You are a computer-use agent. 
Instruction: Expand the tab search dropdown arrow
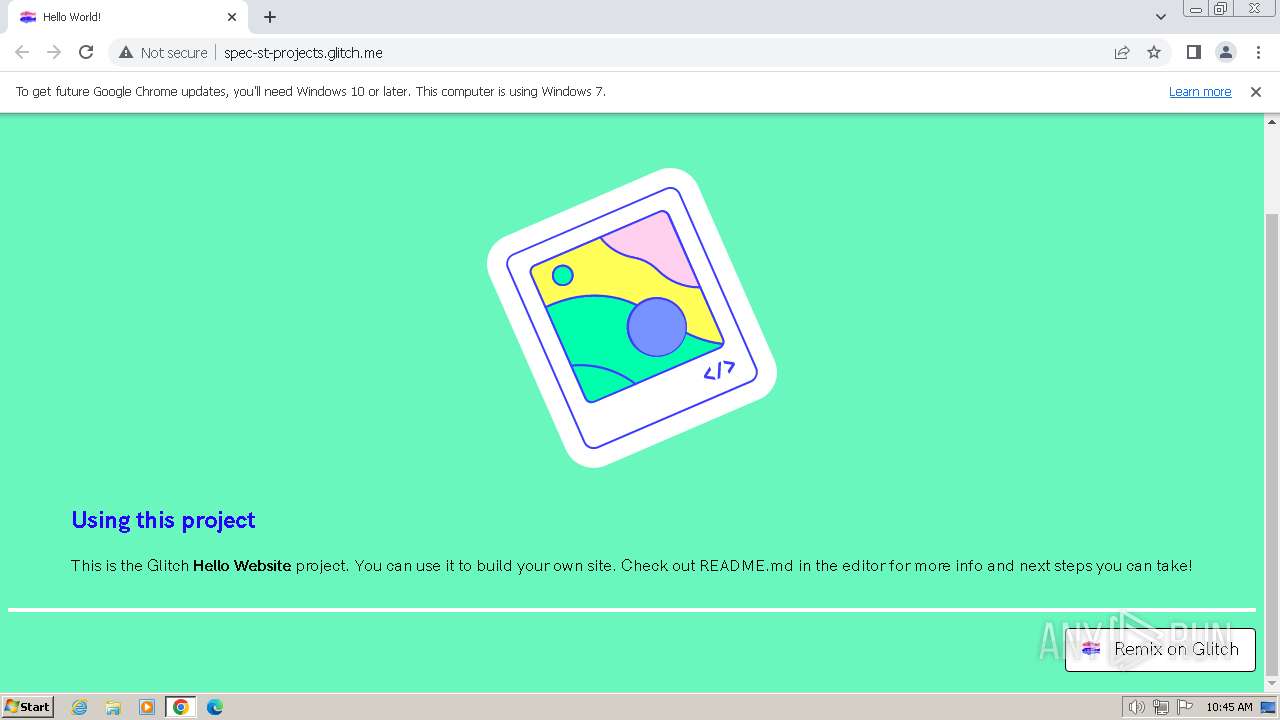pos(1160,17)
